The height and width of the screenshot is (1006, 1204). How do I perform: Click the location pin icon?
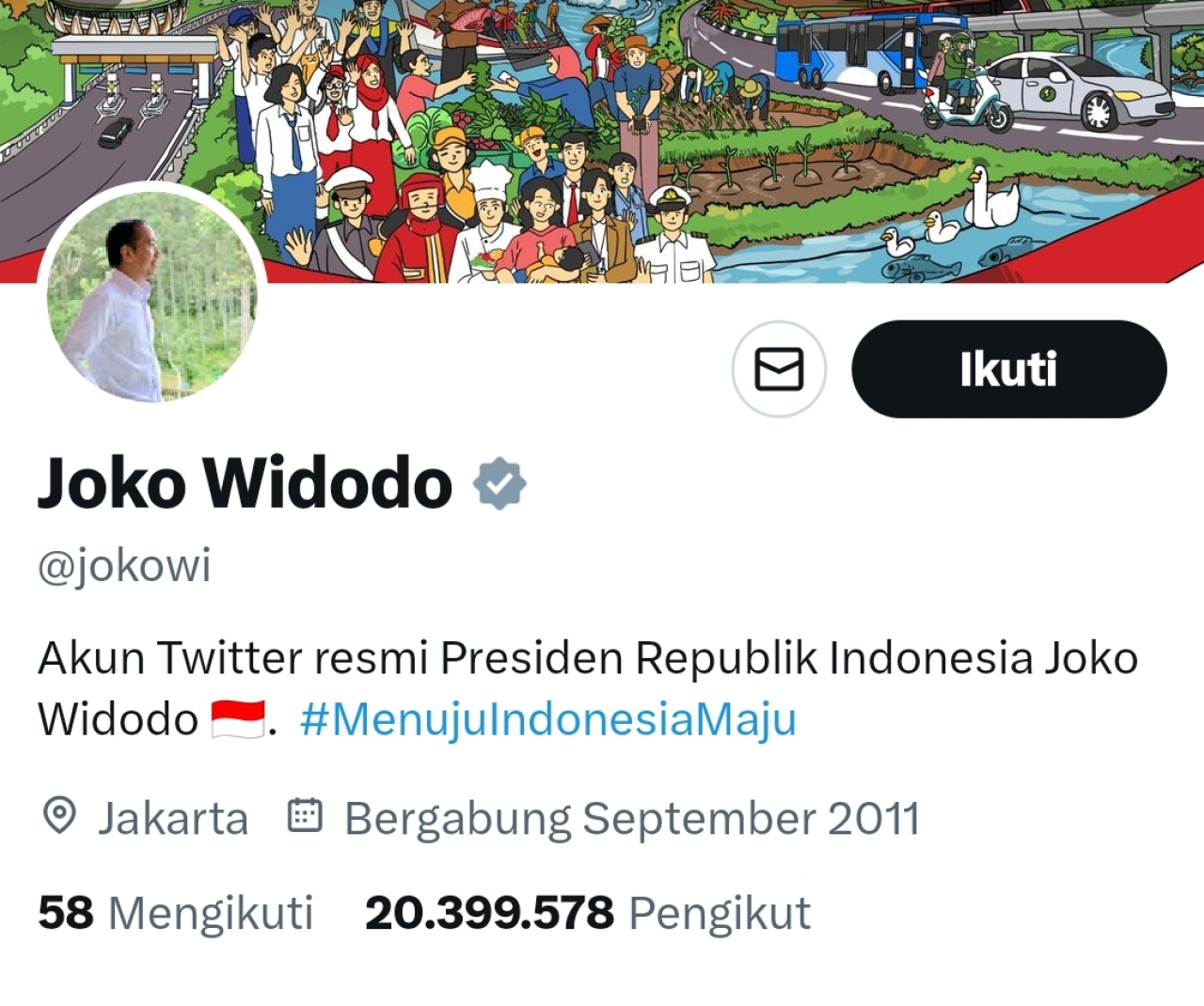(59, 816)
